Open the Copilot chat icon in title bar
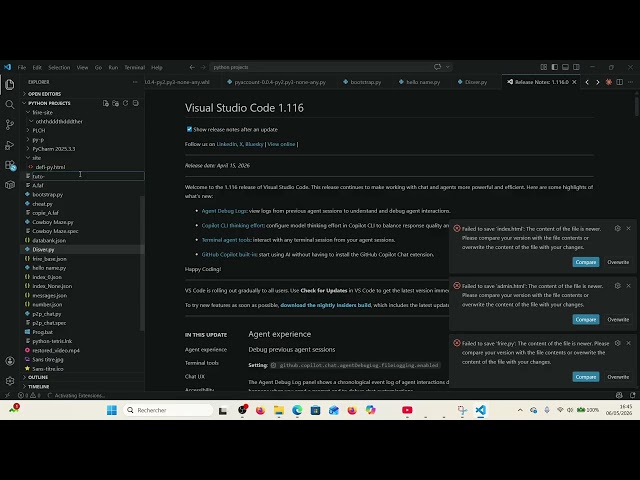This screenshot has height=480, width=640. [437, 67]
